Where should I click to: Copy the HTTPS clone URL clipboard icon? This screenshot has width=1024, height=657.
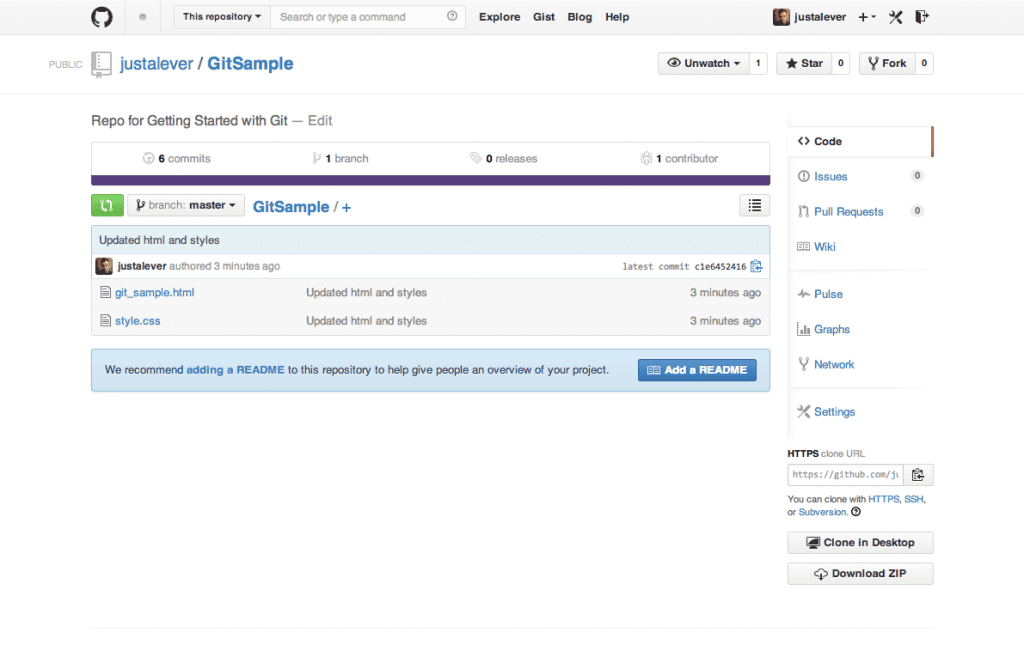(x=918, y=474)
